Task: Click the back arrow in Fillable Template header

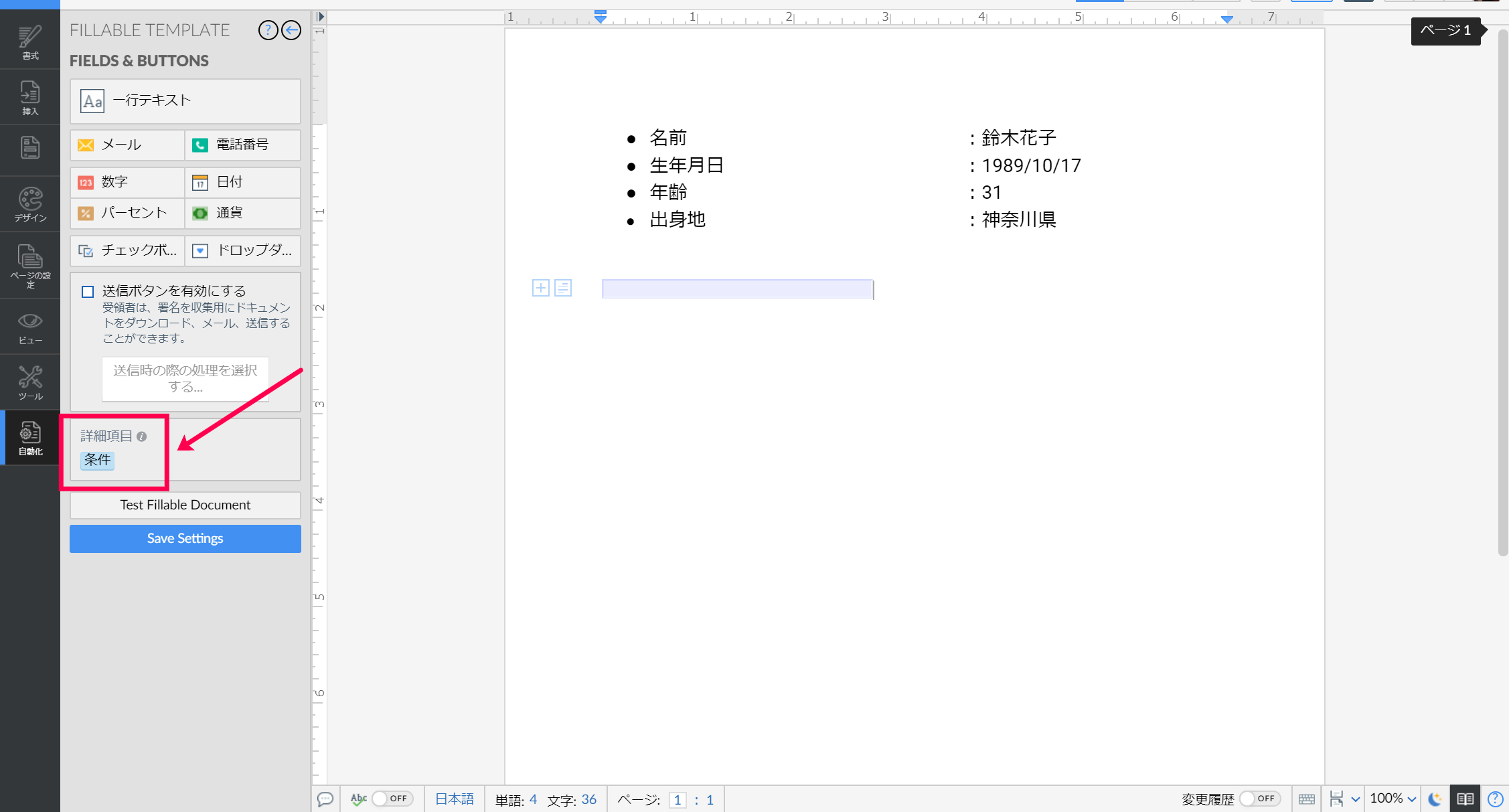Action: coord(291,30)
